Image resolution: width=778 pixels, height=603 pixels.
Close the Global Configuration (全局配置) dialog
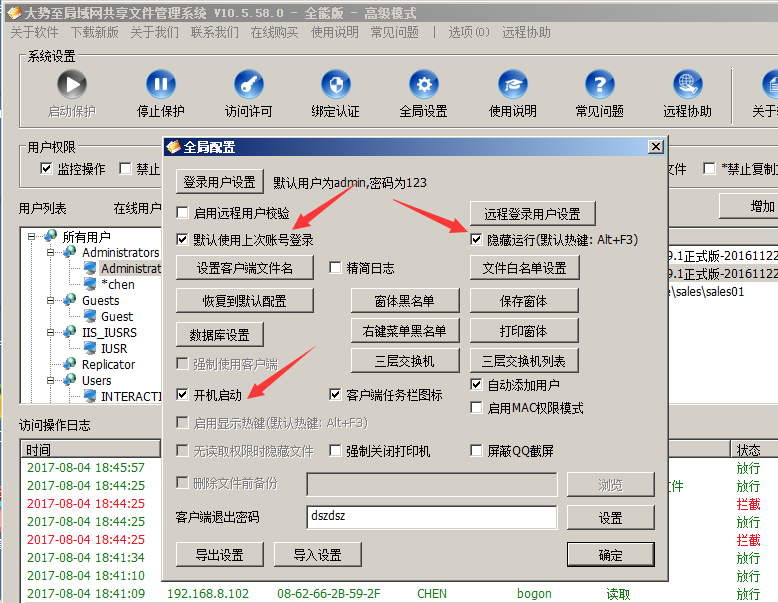click(x=655, y=147)
